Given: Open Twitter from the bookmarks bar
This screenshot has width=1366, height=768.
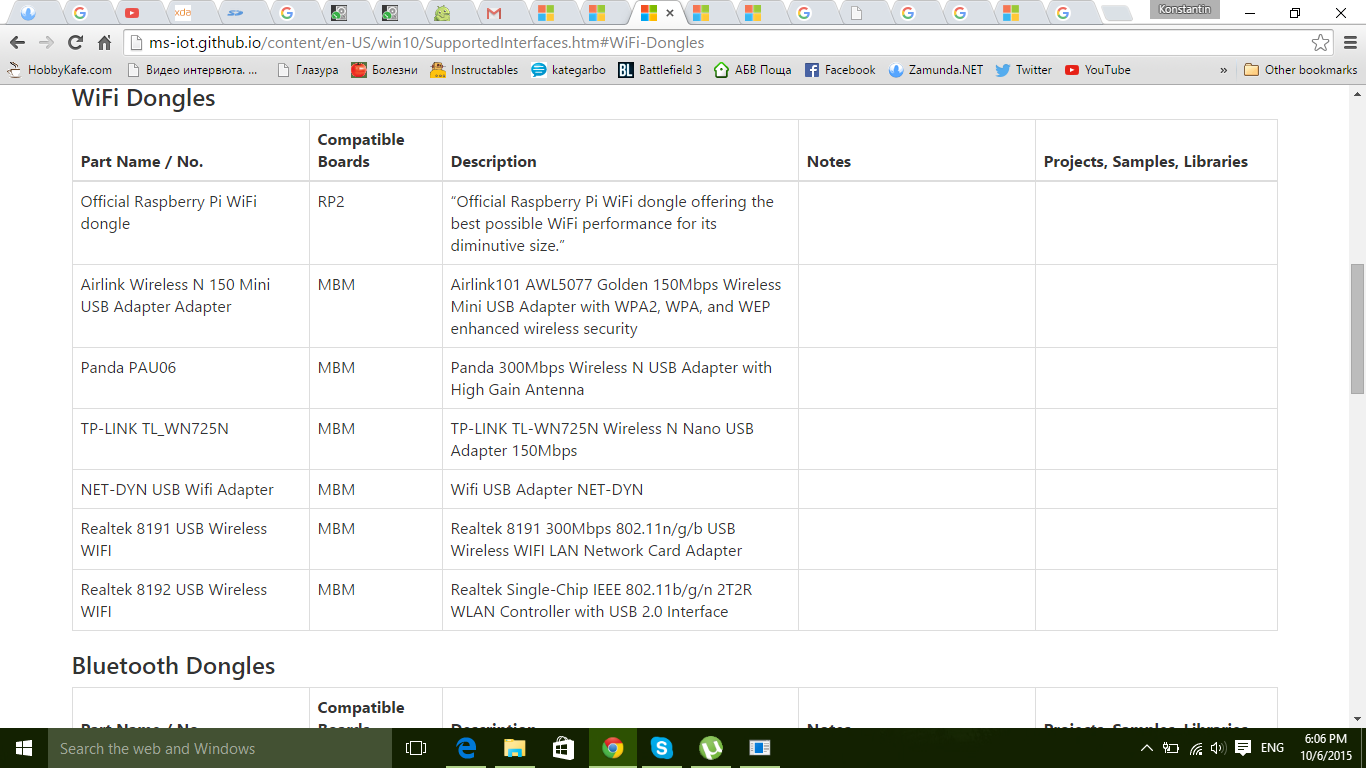Looking at the screenshot, I should click(x=1023, y=70).
